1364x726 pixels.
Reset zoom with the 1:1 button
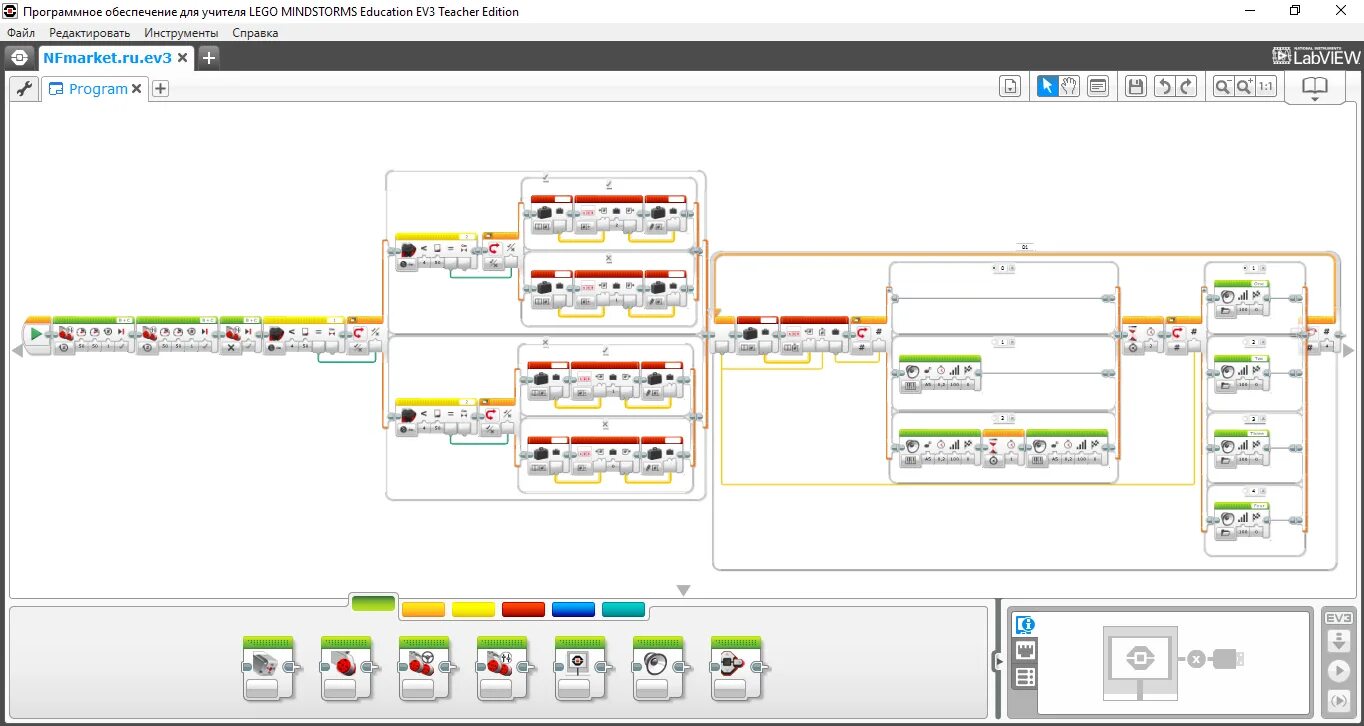coord(1266,86)
